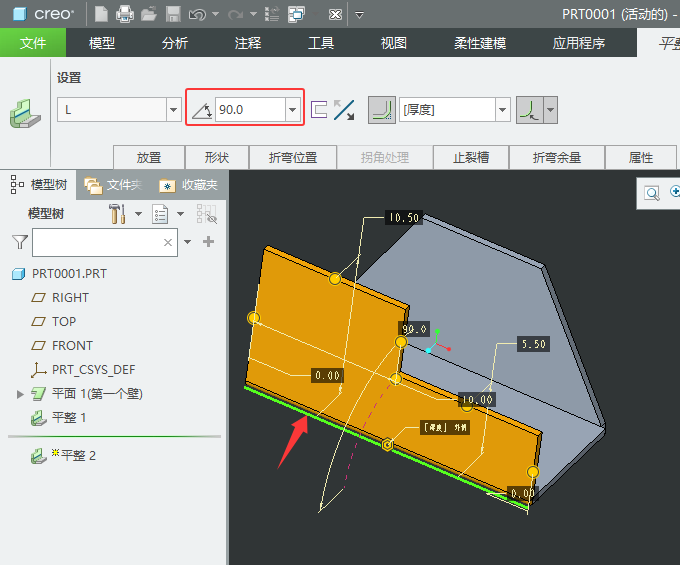Open the radius side dropdown arrow
Screen dimensions: 680x565
550,110
